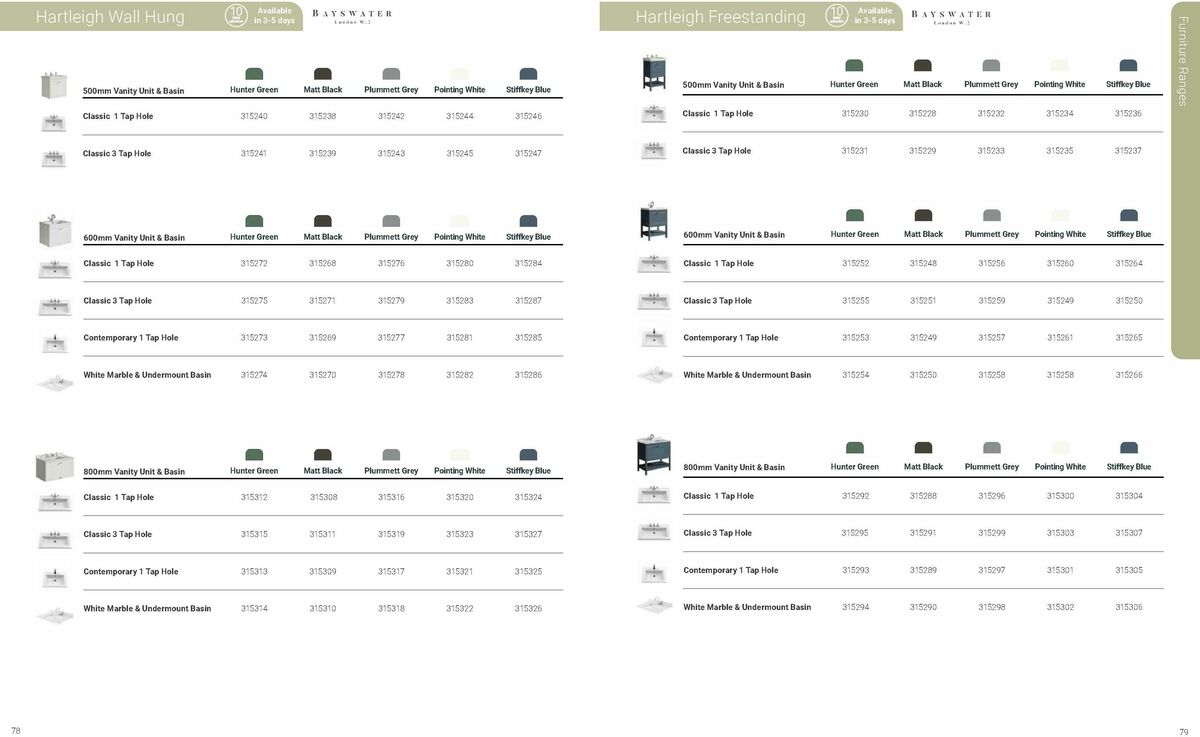Open the 500mm wall hung vanity unit image
This screenshot has height=737, width=1200.
pos(54,85)
